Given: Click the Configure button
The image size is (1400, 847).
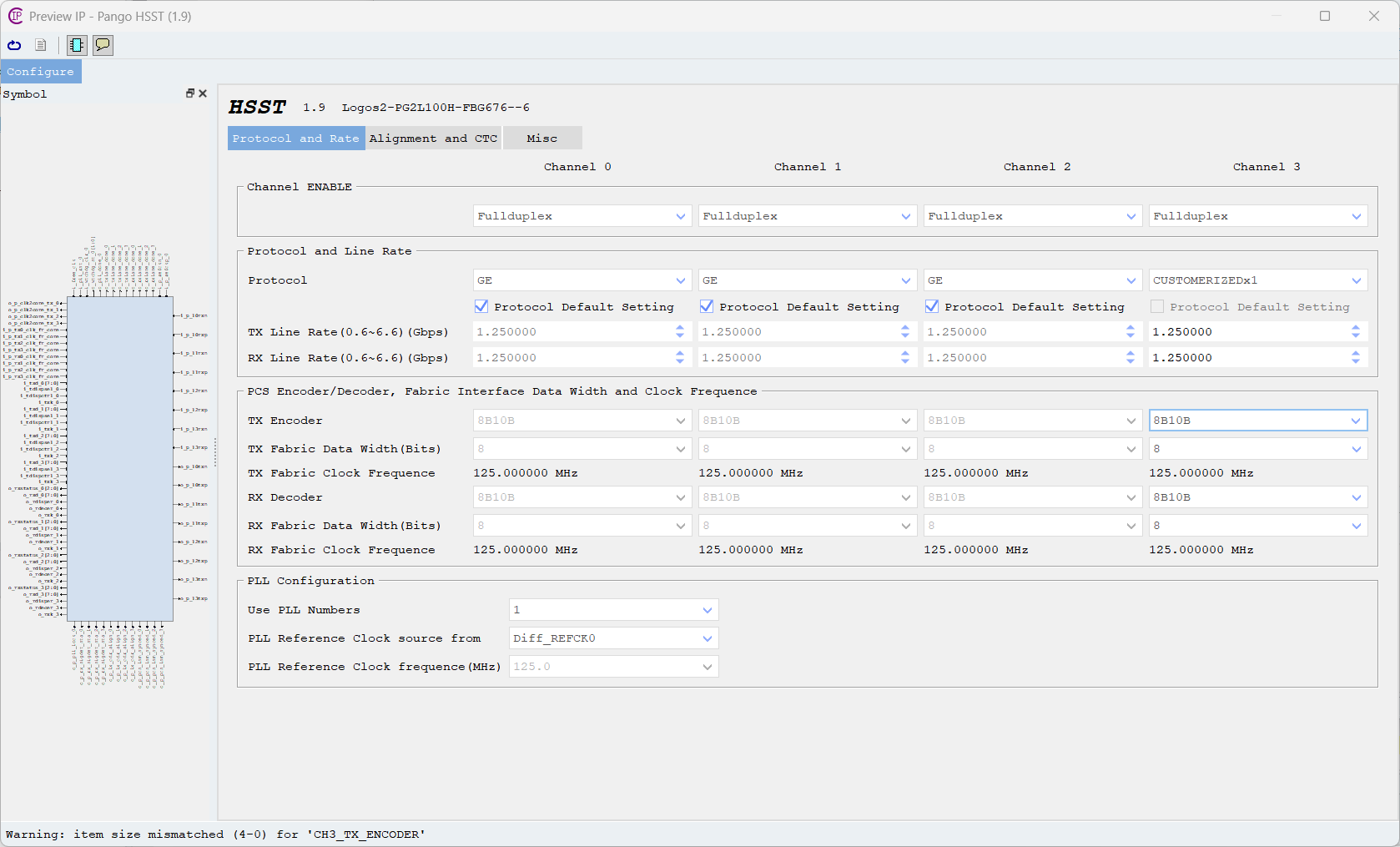Looking at the screenshot, I should [x=41, y=72].
